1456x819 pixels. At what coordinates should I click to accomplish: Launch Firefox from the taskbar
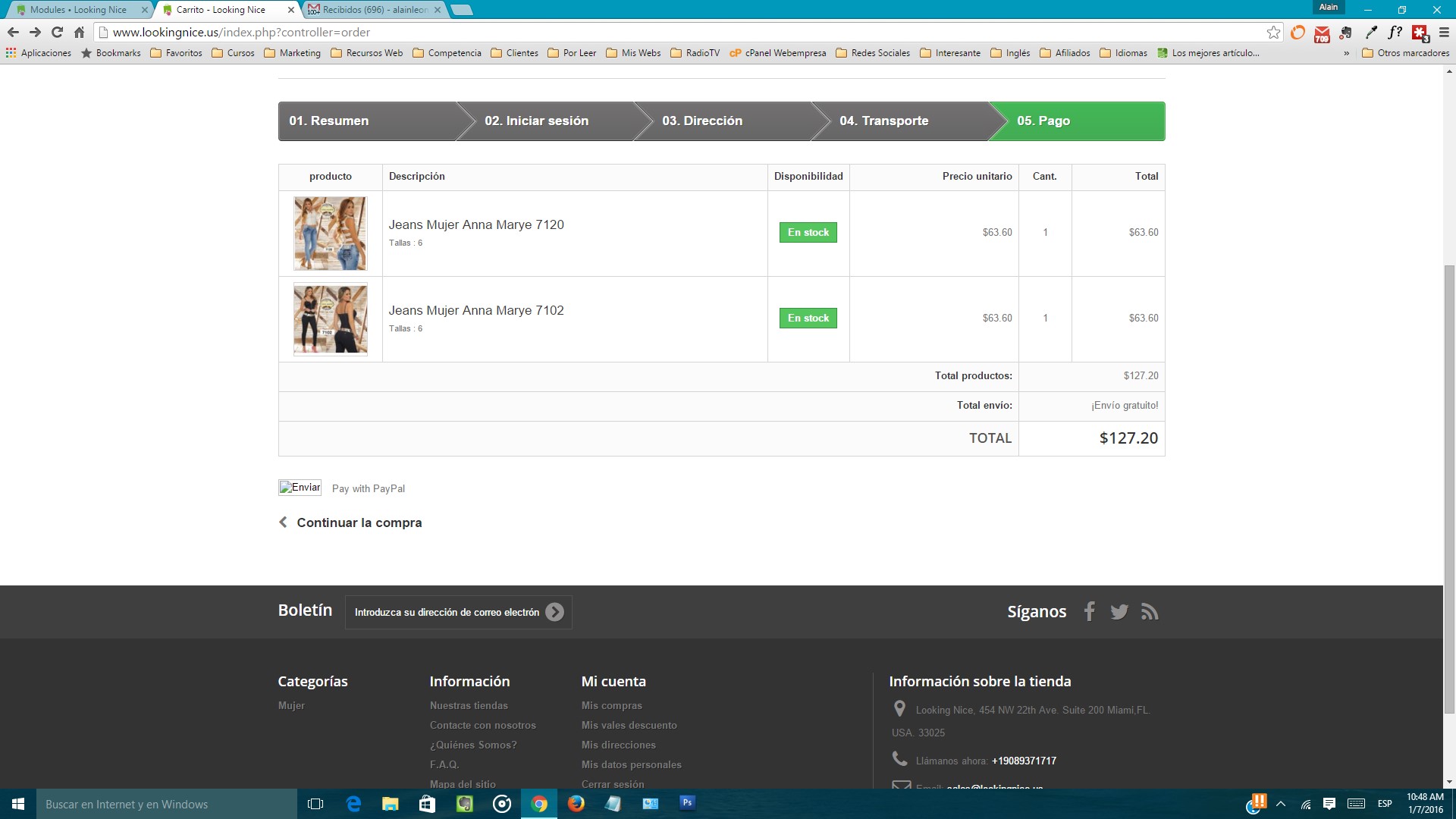576,803
